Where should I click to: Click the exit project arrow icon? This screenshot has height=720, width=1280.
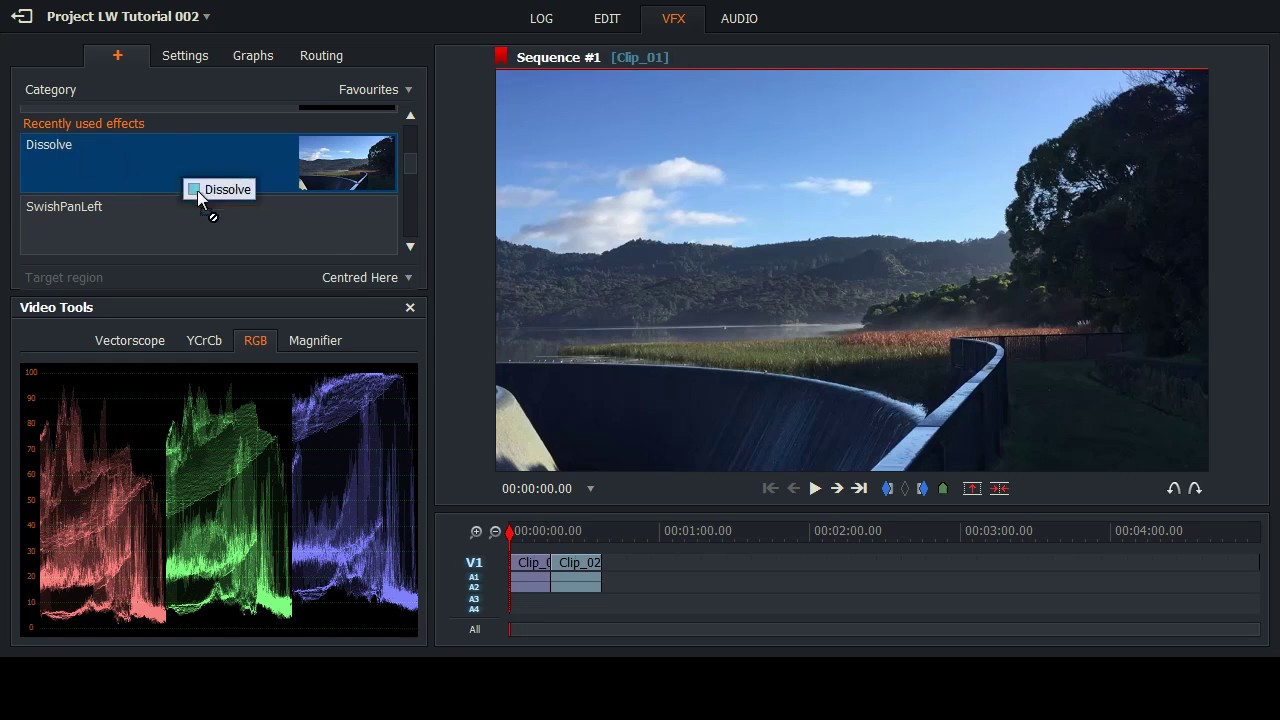21,16
